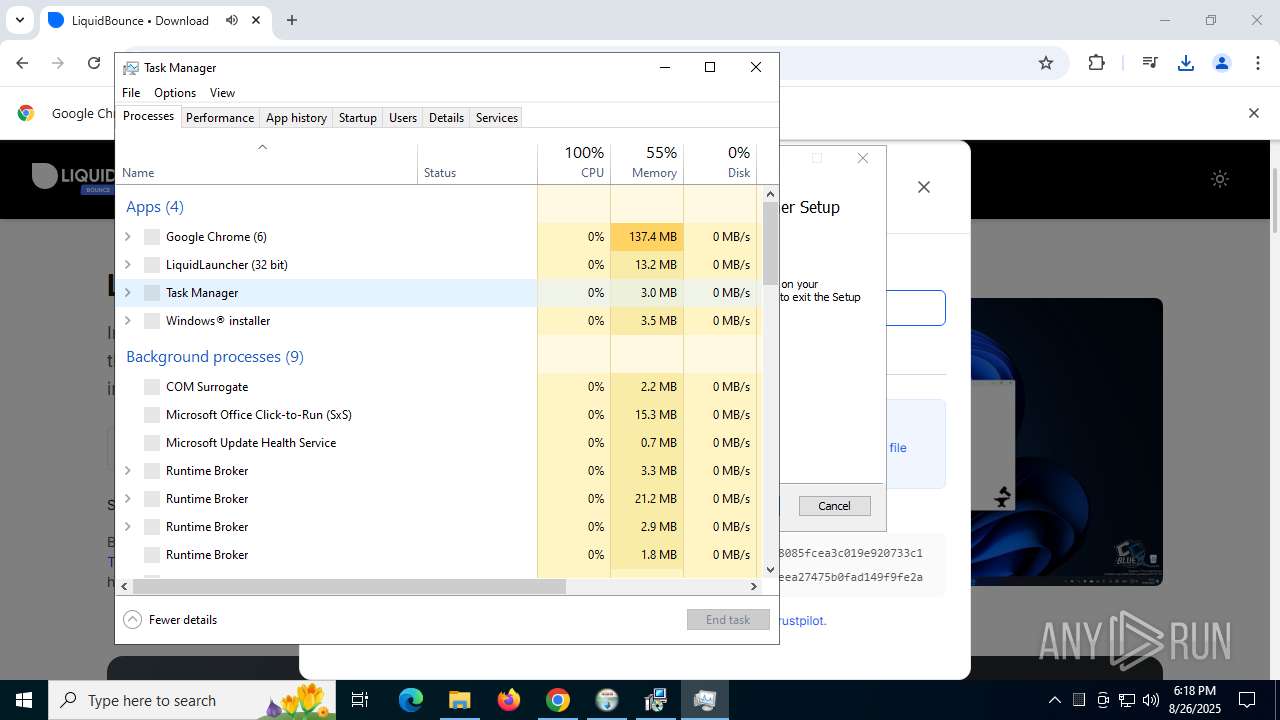This screenshot has width=1280, height=720.
Task: Click the LiquidLauncher process icon
Action: point(152,265)
